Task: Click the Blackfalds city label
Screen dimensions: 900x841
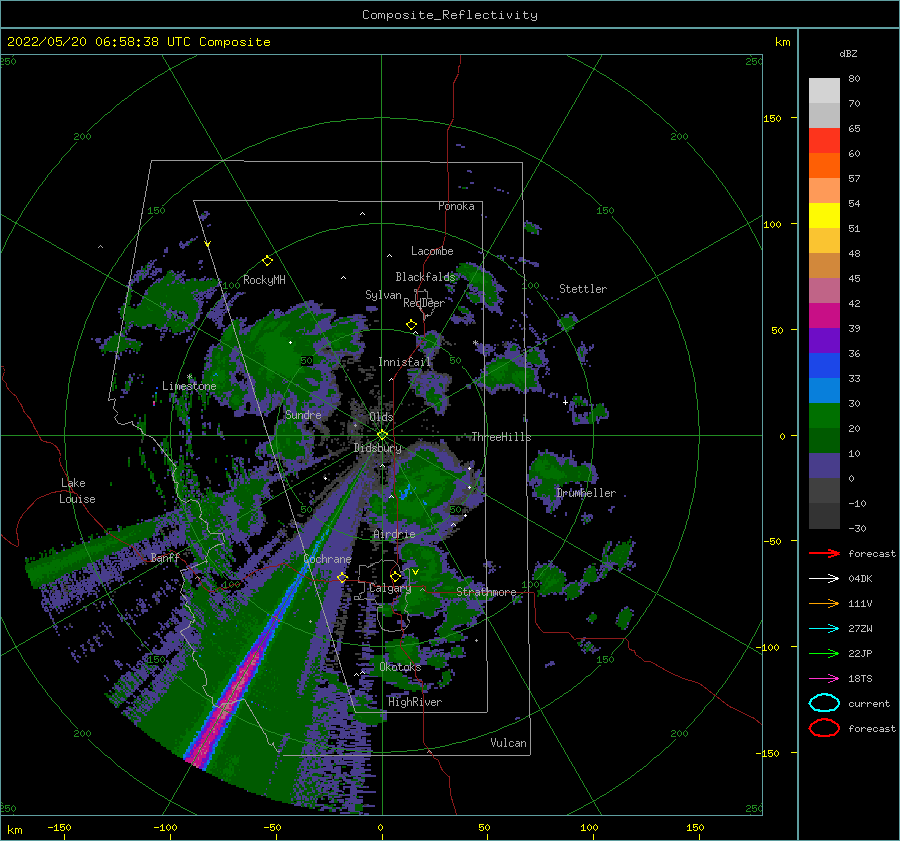Action: (425, 277)
